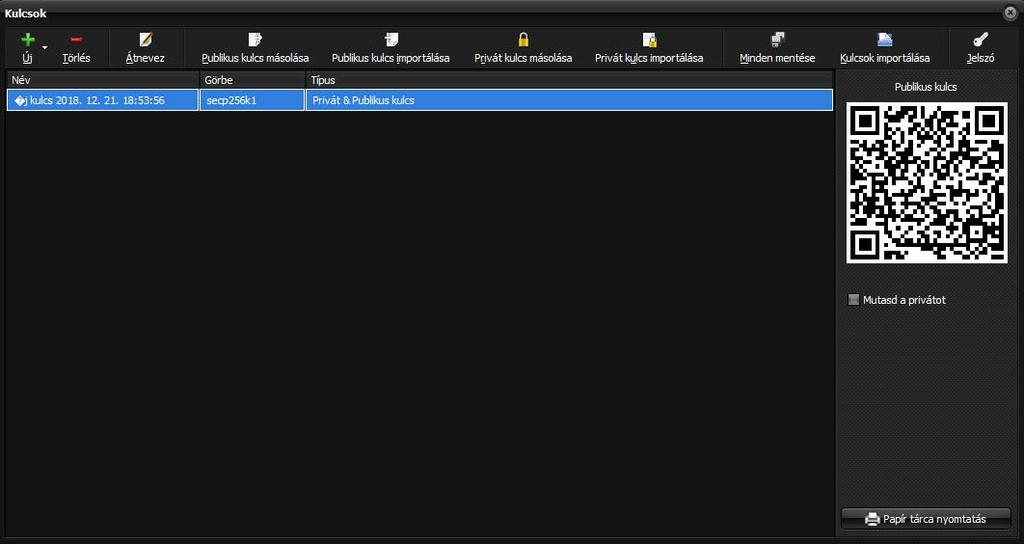Screen dimensions: 1024x544
Task: Enable the Mutasd a privátot checkbox
Action: pos(853,300)
